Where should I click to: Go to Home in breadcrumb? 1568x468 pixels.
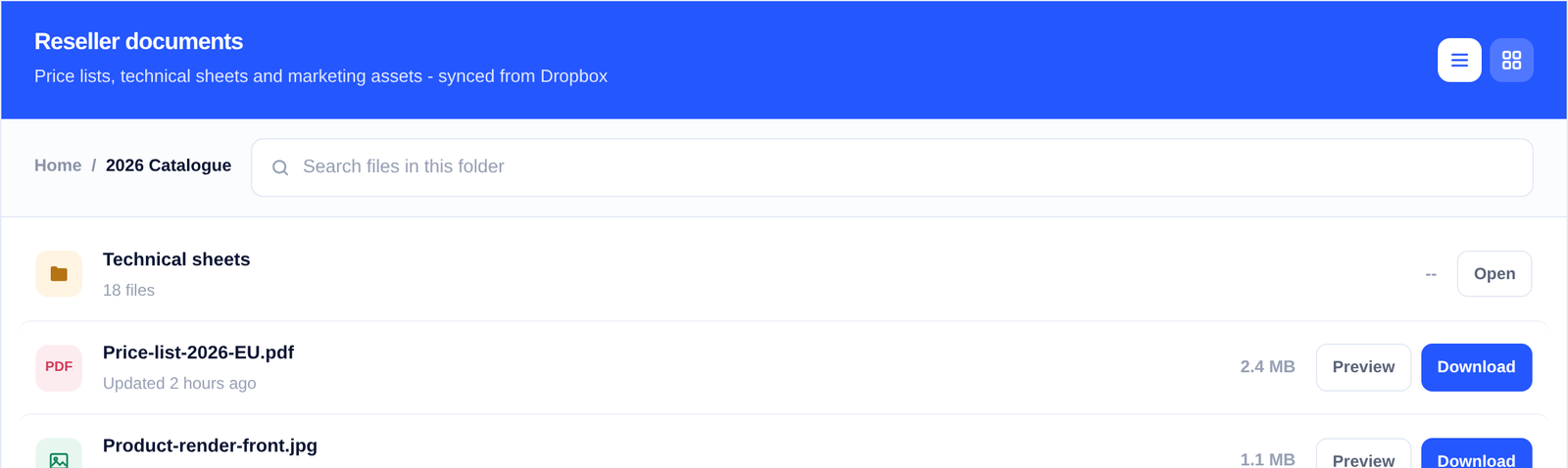58,165
